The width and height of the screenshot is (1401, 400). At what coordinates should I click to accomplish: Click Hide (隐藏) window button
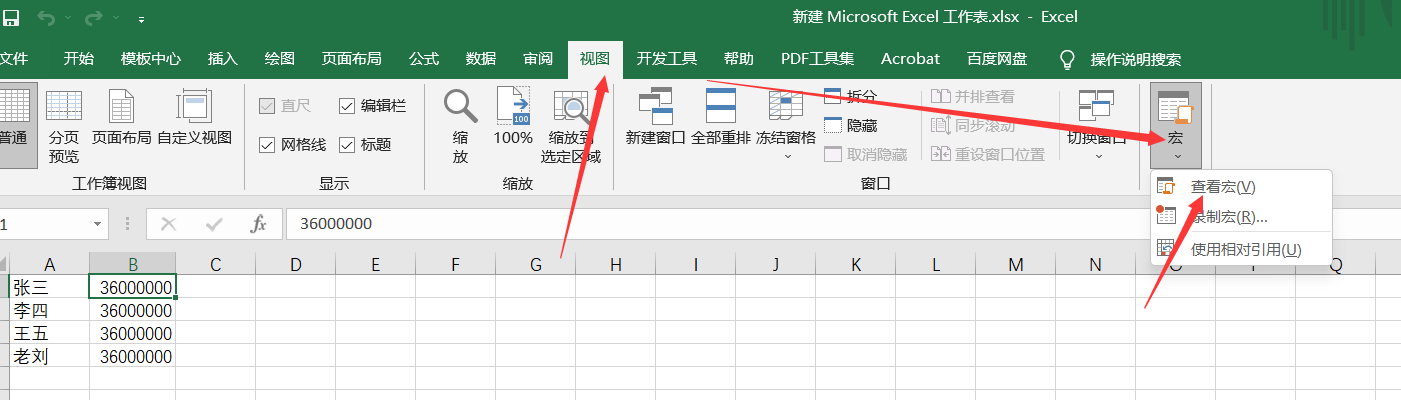click(850, 125)
